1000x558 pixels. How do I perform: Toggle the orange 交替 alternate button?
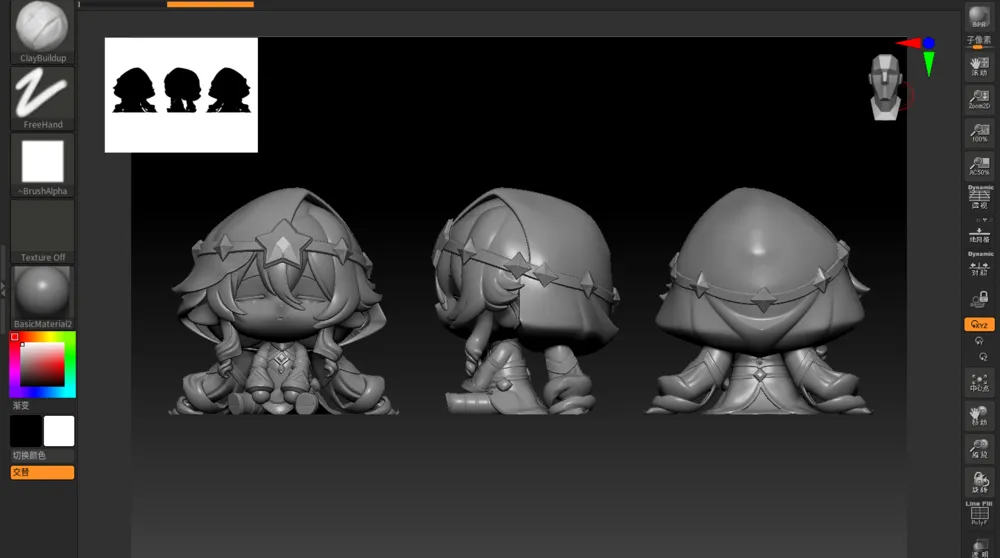pyautogui.click(x=42, y=472)
